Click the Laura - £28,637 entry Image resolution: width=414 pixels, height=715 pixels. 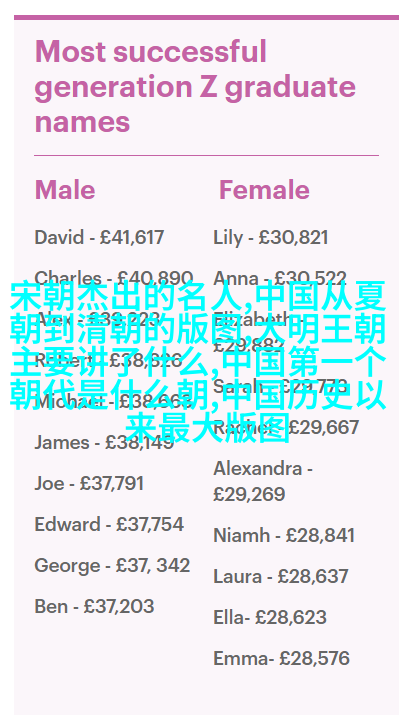tap(281, 576)
